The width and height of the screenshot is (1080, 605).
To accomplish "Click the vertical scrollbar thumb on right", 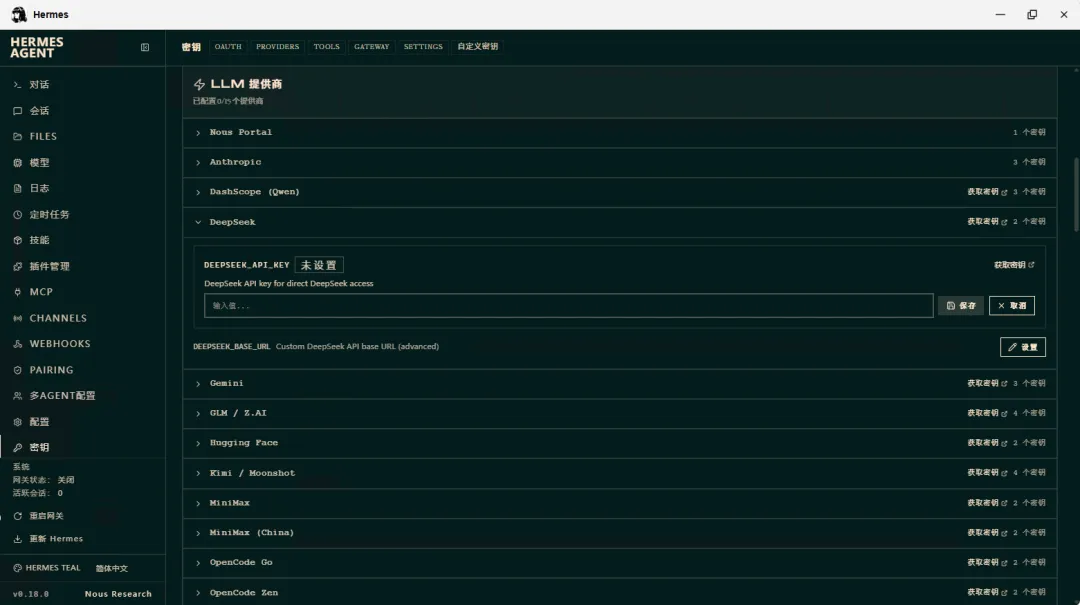I will pyautogui.click(x=1077, y=195).
